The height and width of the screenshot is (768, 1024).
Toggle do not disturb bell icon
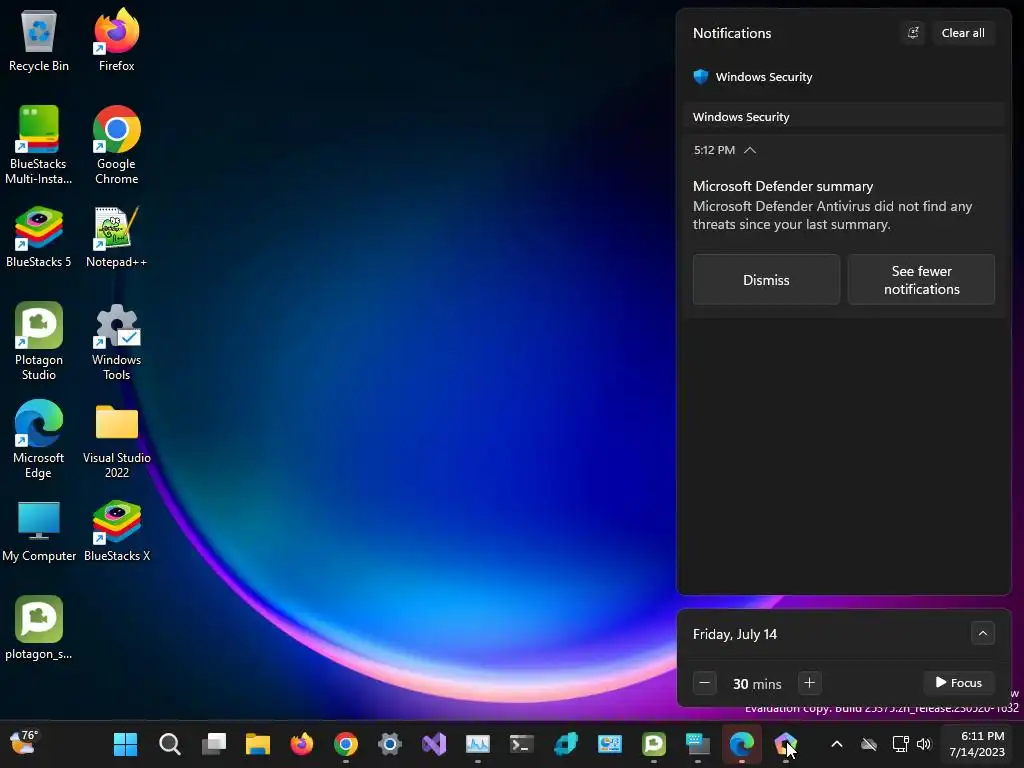(x=913, y=33)
